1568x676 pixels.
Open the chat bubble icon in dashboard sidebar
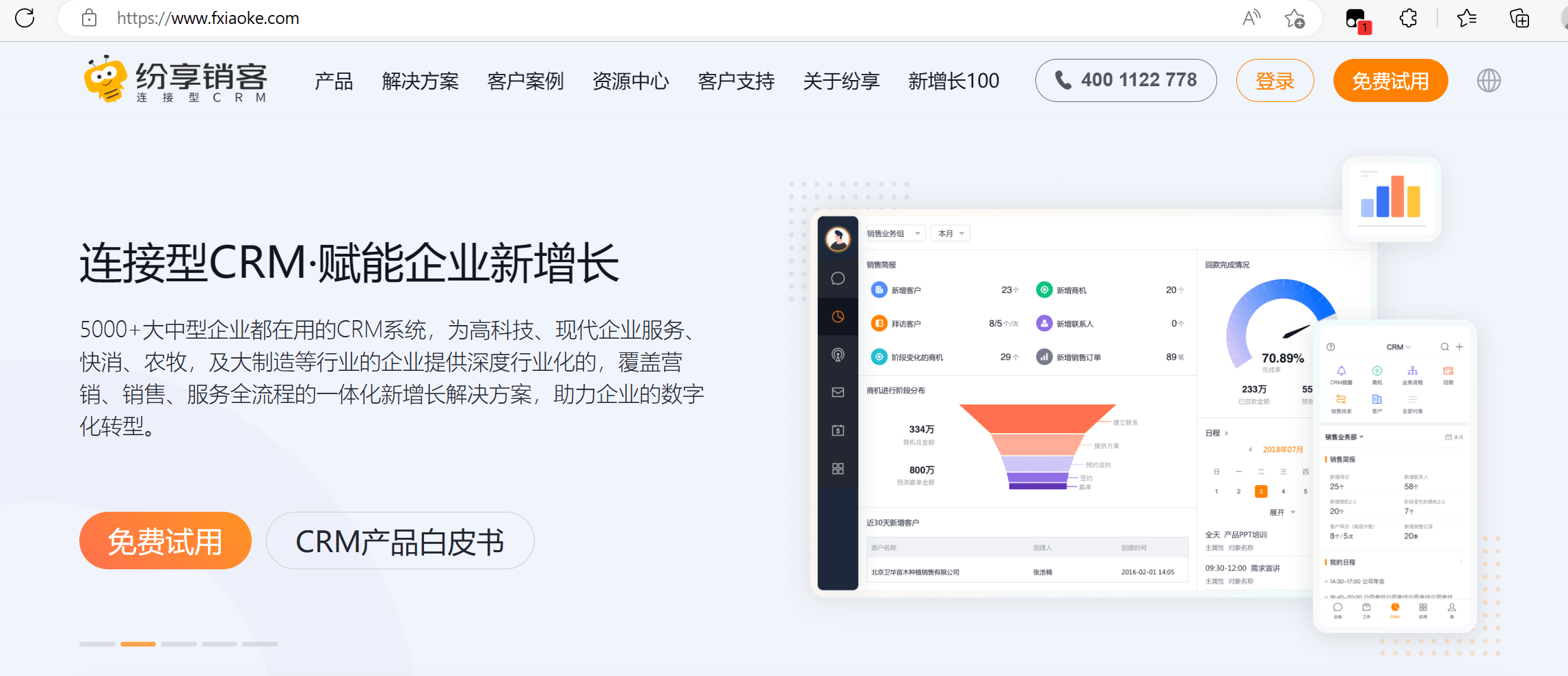coord(837,278)
